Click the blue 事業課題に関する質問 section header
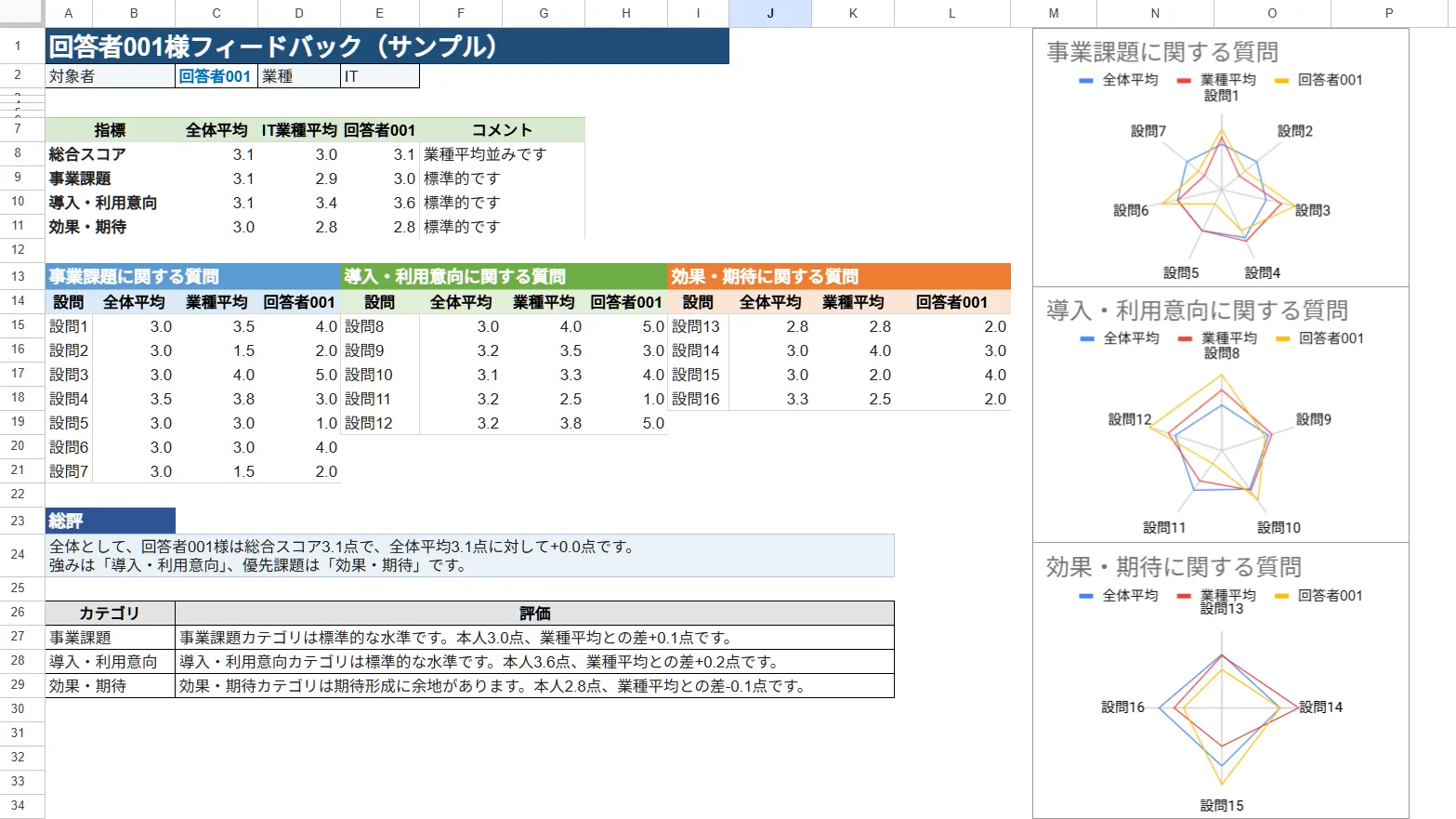This screenshot has width=1456, height=819. (x=192, y=276)
